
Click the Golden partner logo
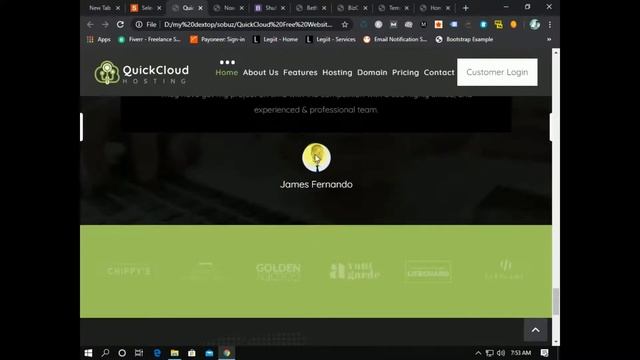[x=278, y=271]
